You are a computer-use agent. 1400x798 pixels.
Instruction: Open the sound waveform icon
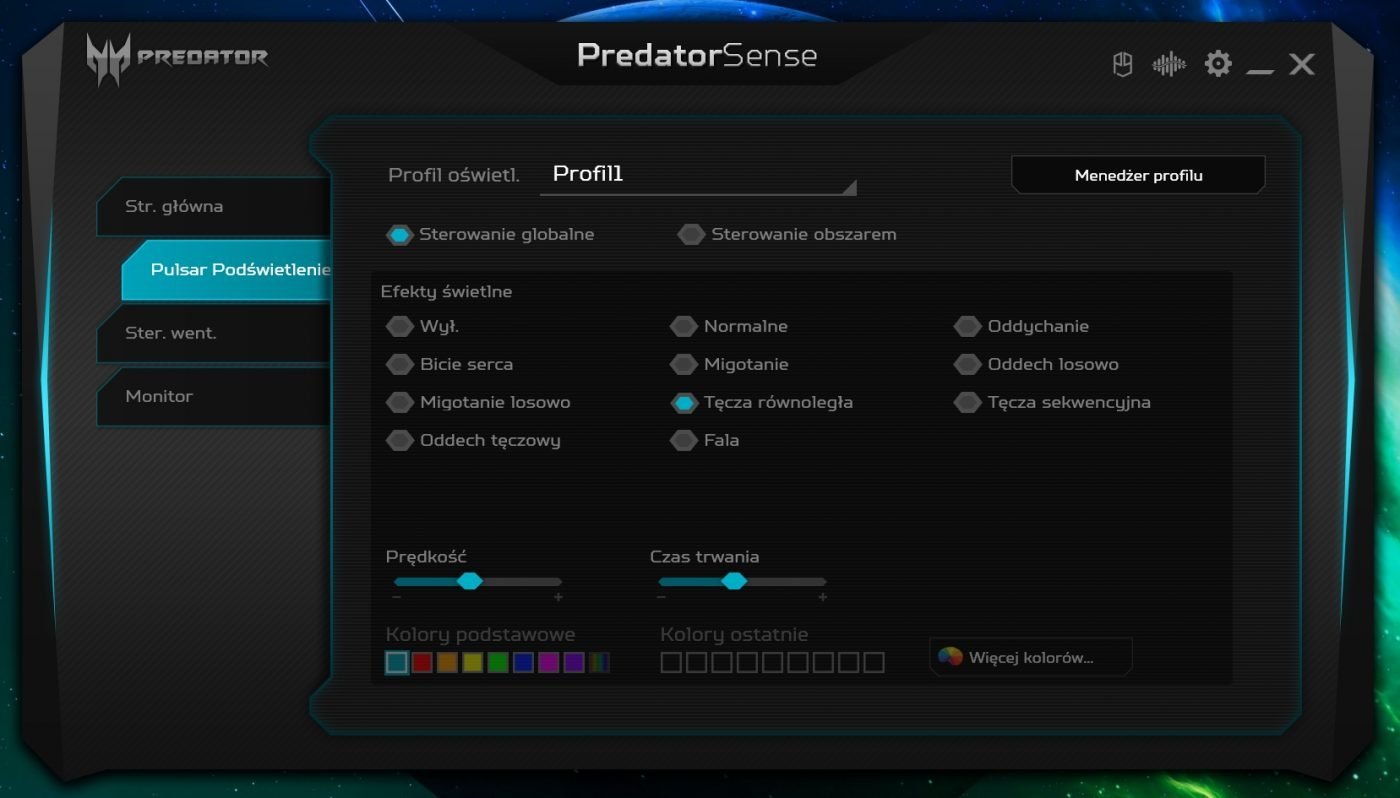[x=1168, y=65]
